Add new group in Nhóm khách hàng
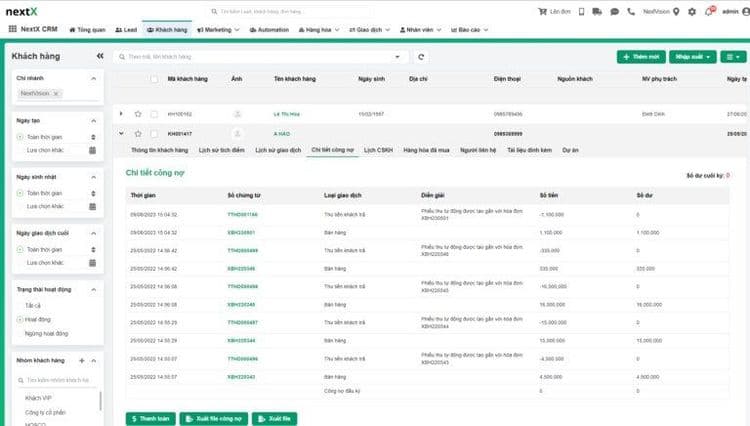750x426 pixels. point(82,360)
